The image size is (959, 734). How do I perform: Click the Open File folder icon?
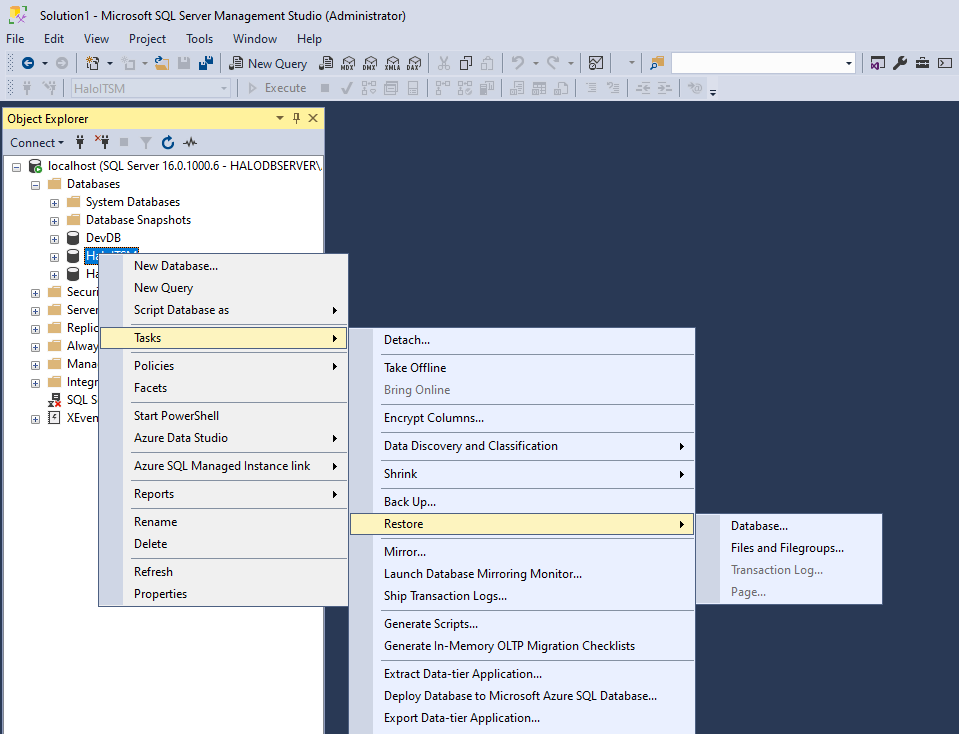coord(161,63)
